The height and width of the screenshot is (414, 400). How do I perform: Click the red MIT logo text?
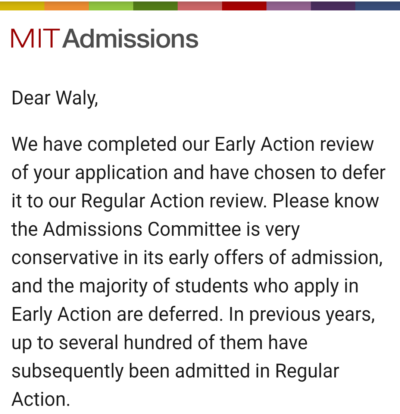[35, 39]
